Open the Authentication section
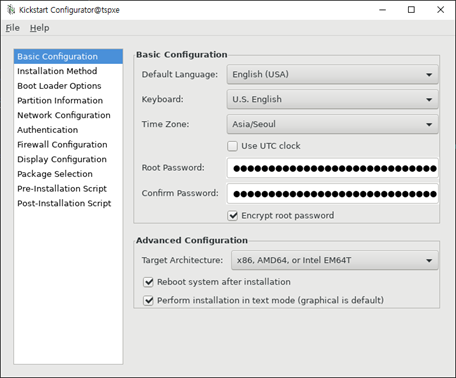 pos(68,130)
